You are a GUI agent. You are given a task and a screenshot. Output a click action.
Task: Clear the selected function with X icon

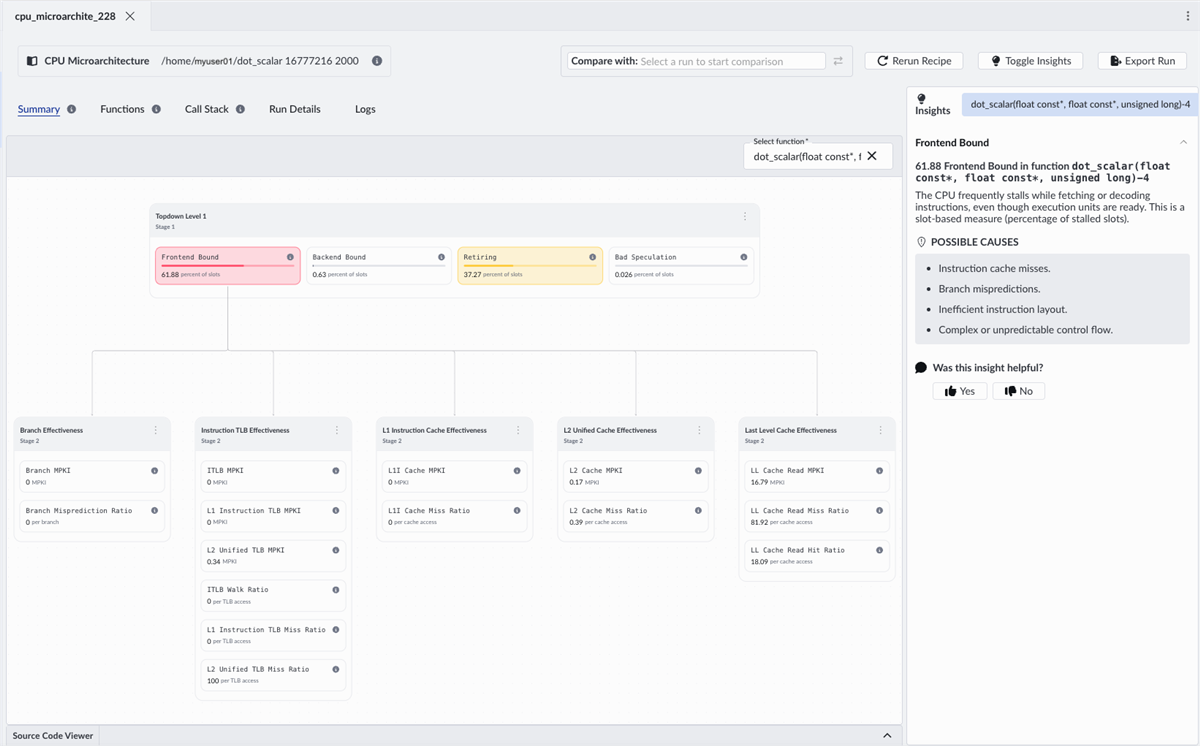[x=872, y=156]
